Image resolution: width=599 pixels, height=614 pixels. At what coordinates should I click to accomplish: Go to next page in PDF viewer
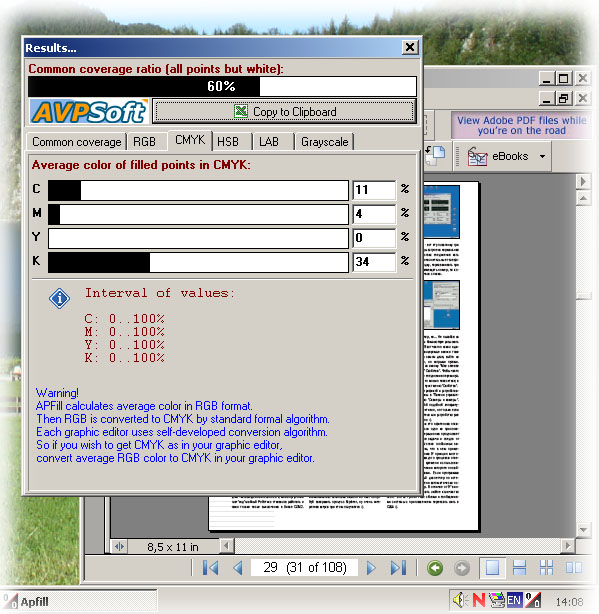tap(371, 567)
